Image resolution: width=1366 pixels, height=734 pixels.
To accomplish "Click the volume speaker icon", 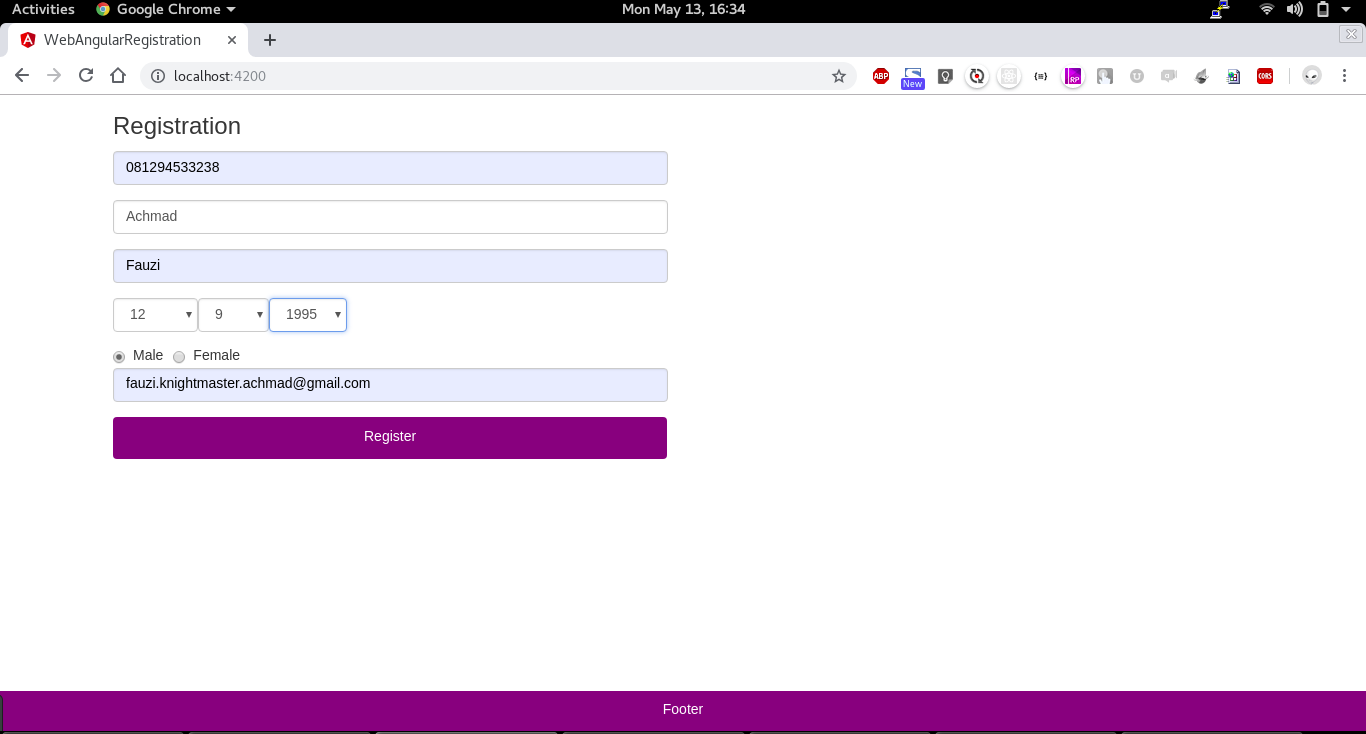I will click(1295, 9).
